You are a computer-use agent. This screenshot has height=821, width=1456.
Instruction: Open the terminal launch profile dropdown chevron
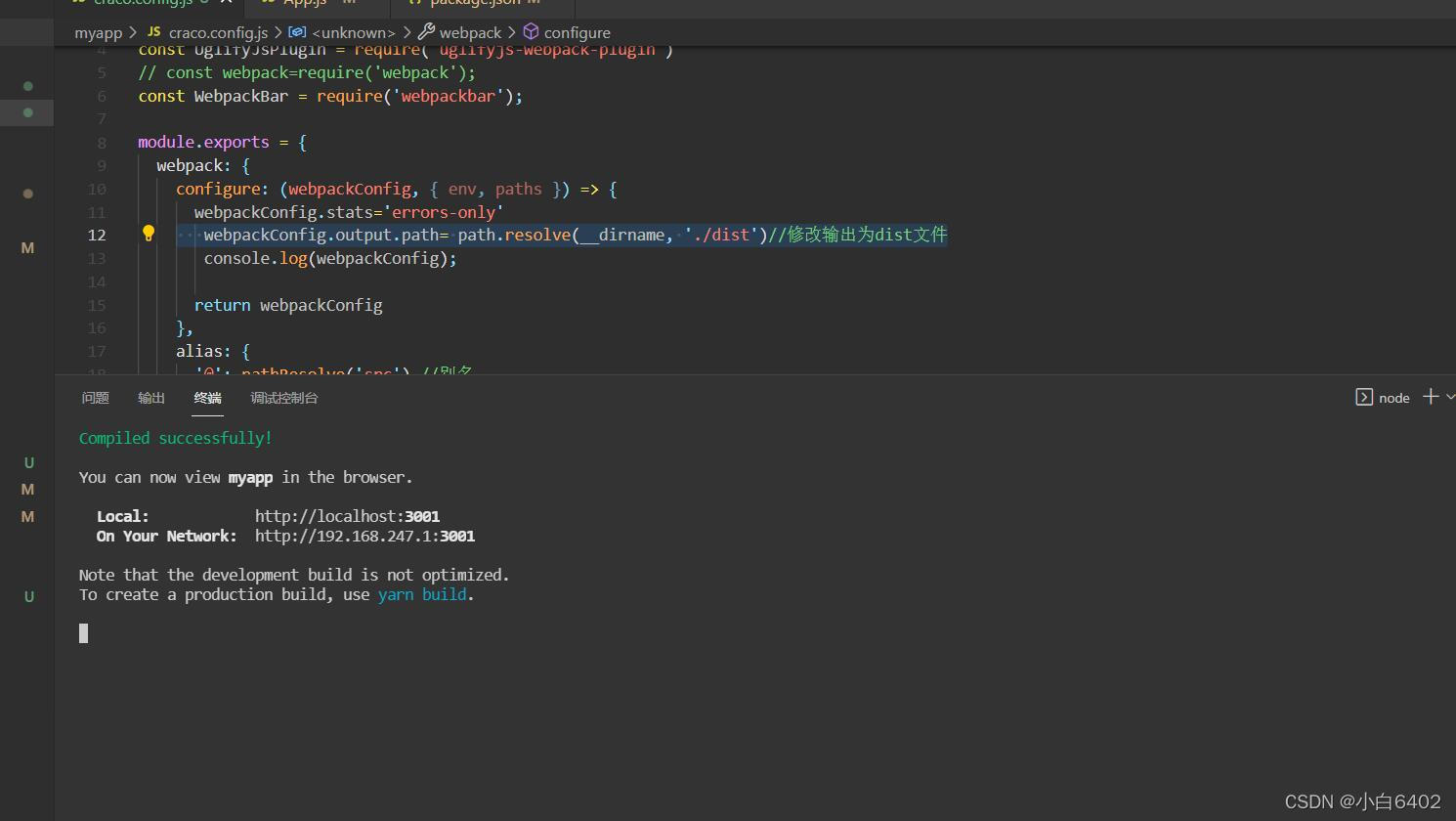point(1450,397)
